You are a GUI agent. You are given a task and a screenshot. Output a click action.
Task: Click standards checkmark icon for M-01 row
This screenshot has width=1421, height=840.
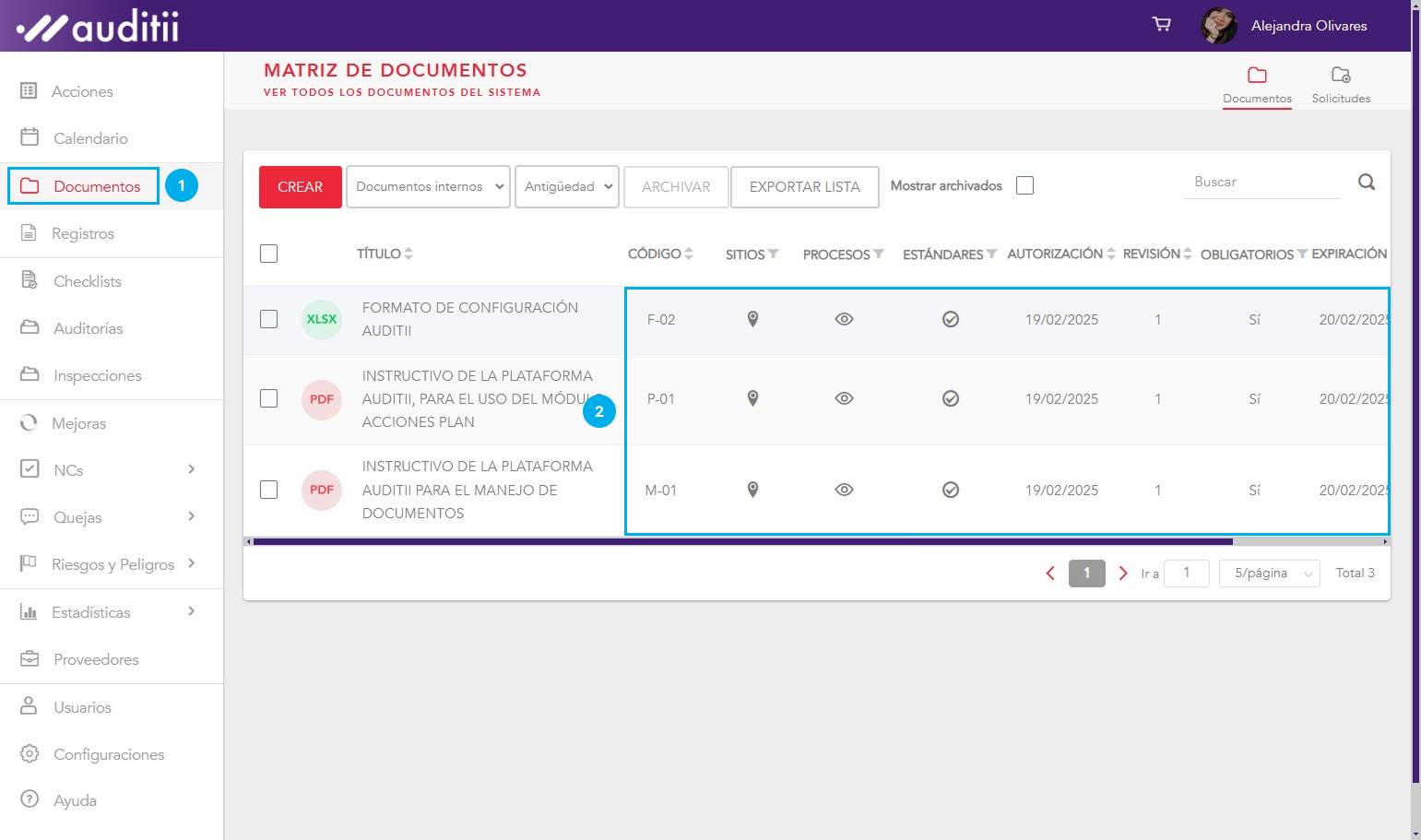tap(950, 490)
